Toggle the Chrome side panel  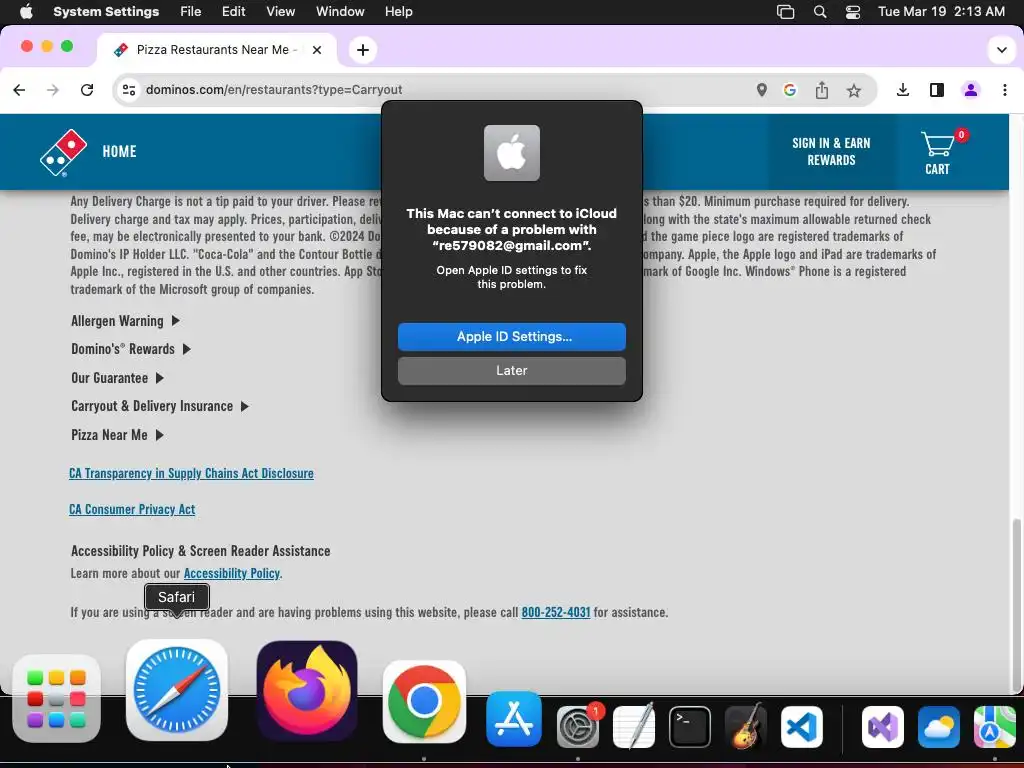[x=936, y=90]
